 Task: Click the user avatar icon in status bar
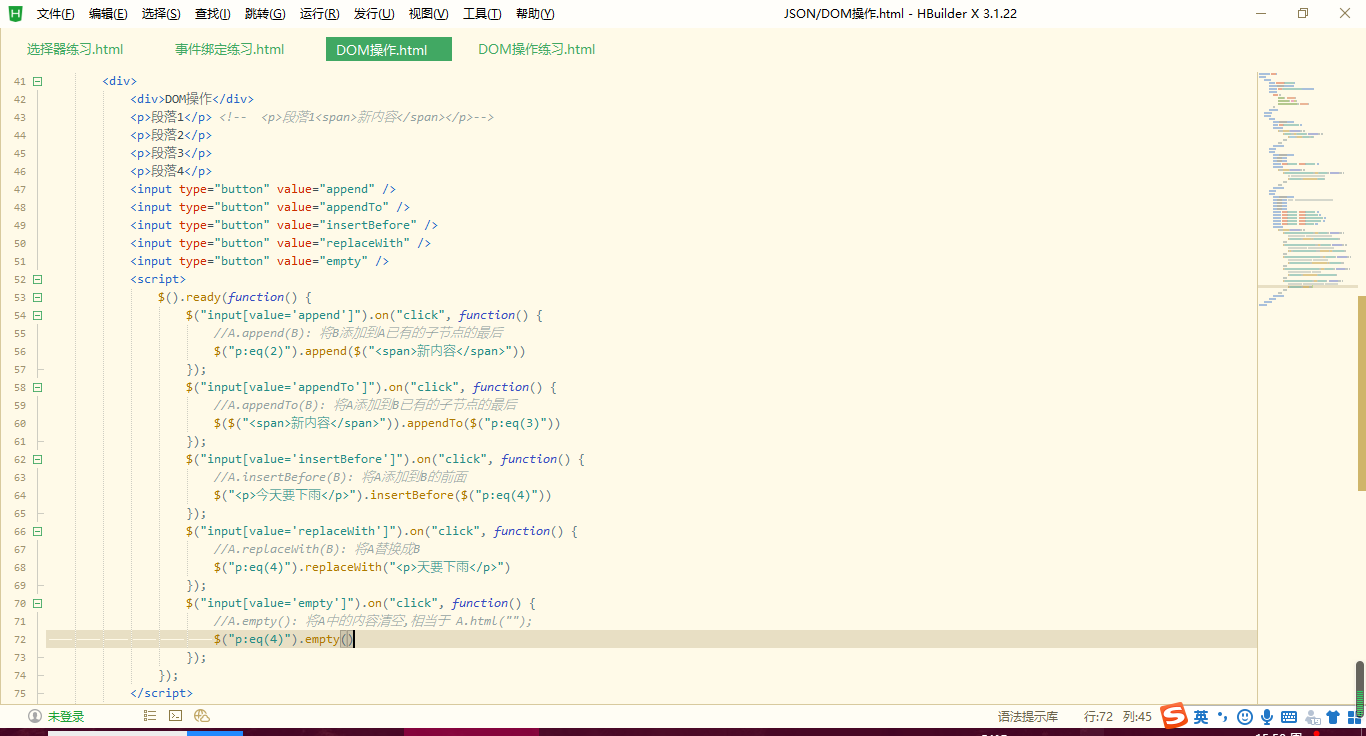coord(35,716)
